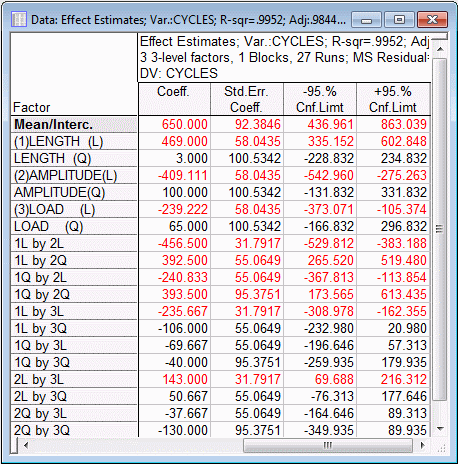Click the 143.000 coefficient cell
The height and width of the screenshot is (464, 458).
point(174,379)
